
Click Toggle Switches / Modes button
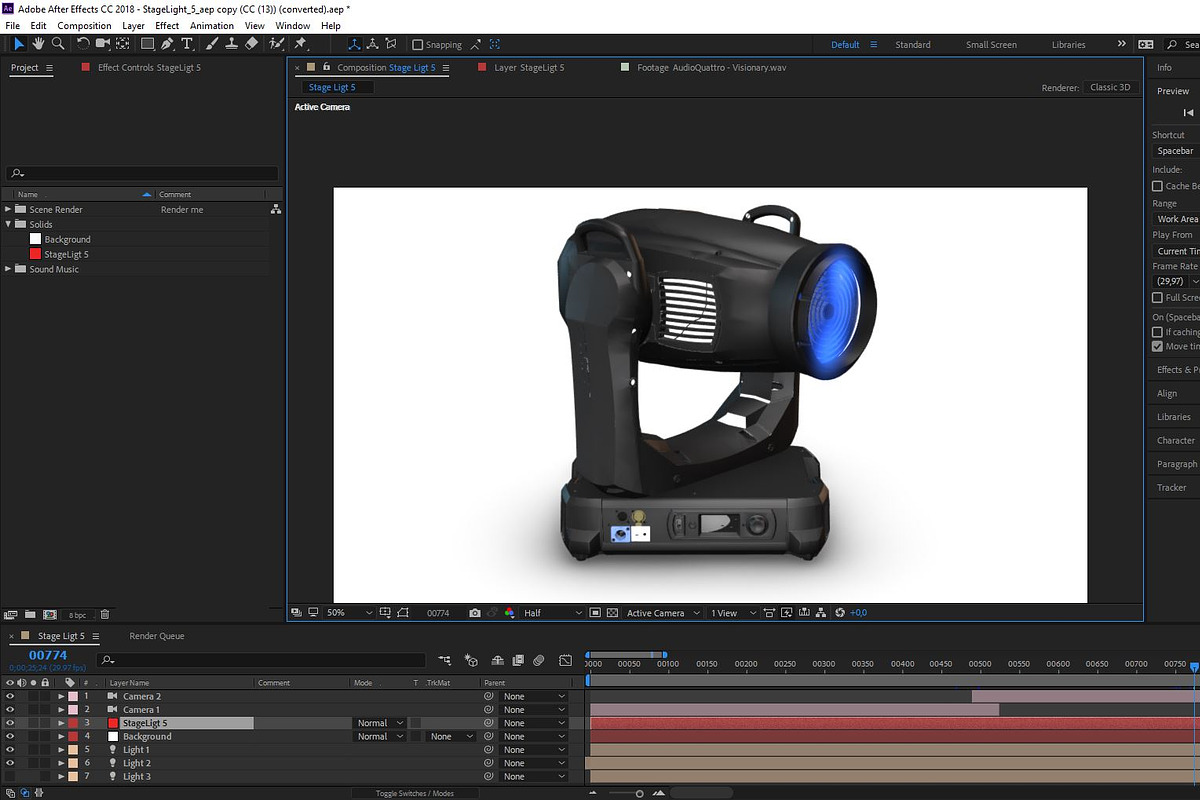pyautogui.click(x=414, y=793)
